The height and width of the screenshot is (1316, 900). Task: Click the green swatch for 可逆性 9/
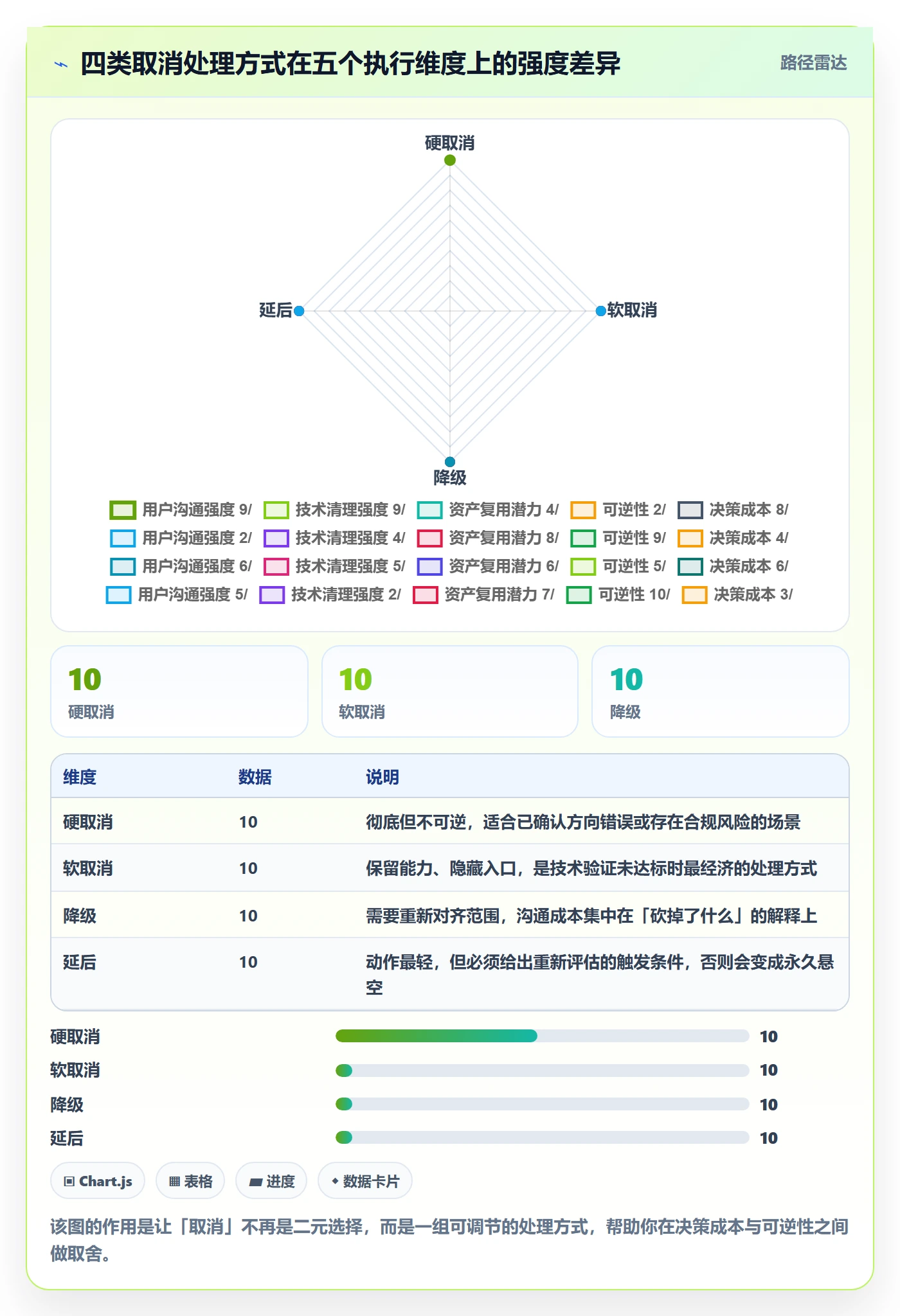pyautogui.click(x=583, y=538)
